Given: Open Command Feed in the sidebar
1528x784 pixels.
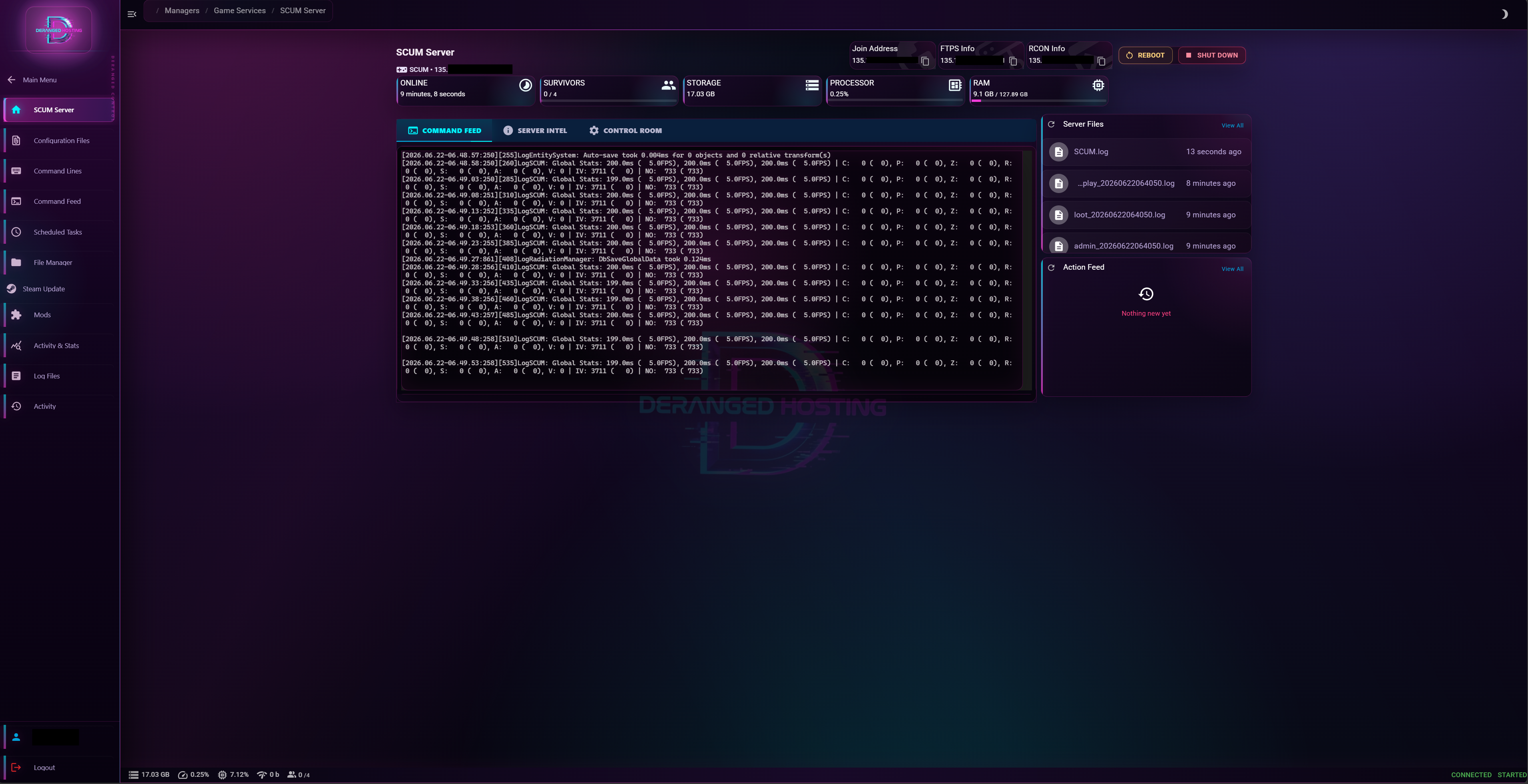Looking at the screenshot, I should [59, 202].
